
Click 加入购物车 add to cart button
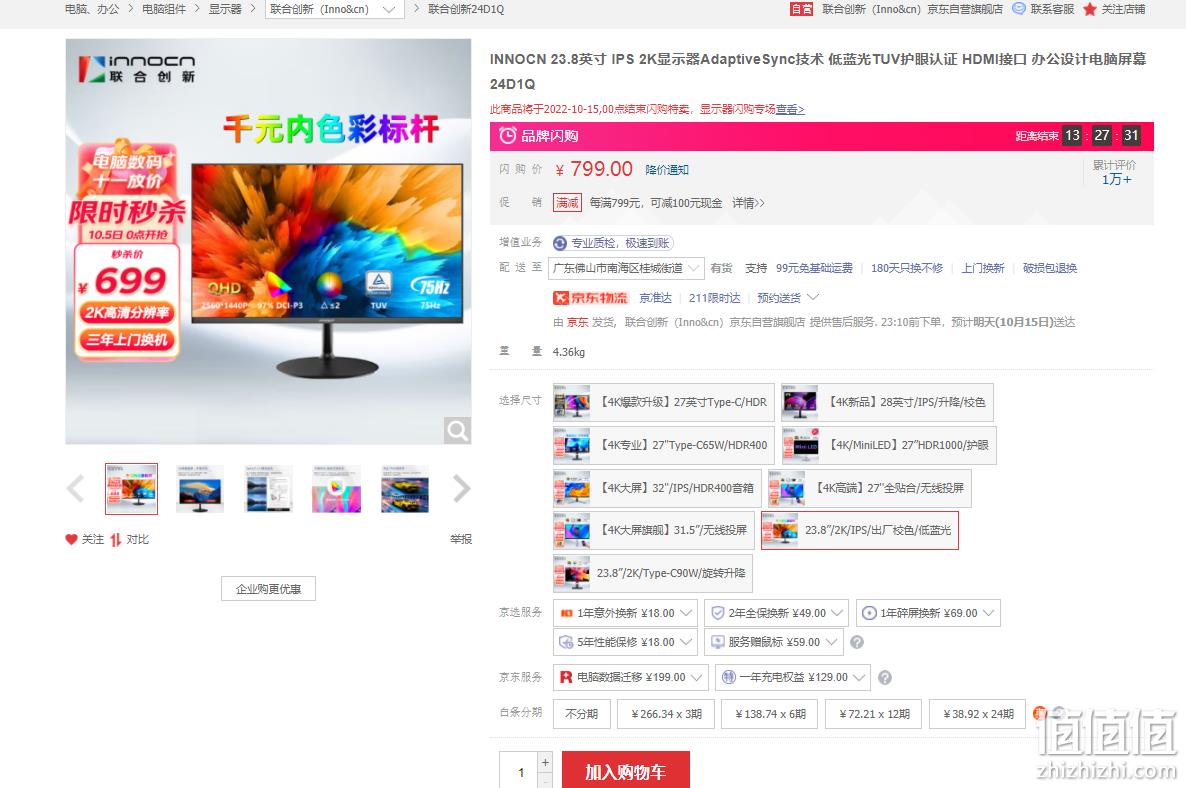click(x=626, y=771)
